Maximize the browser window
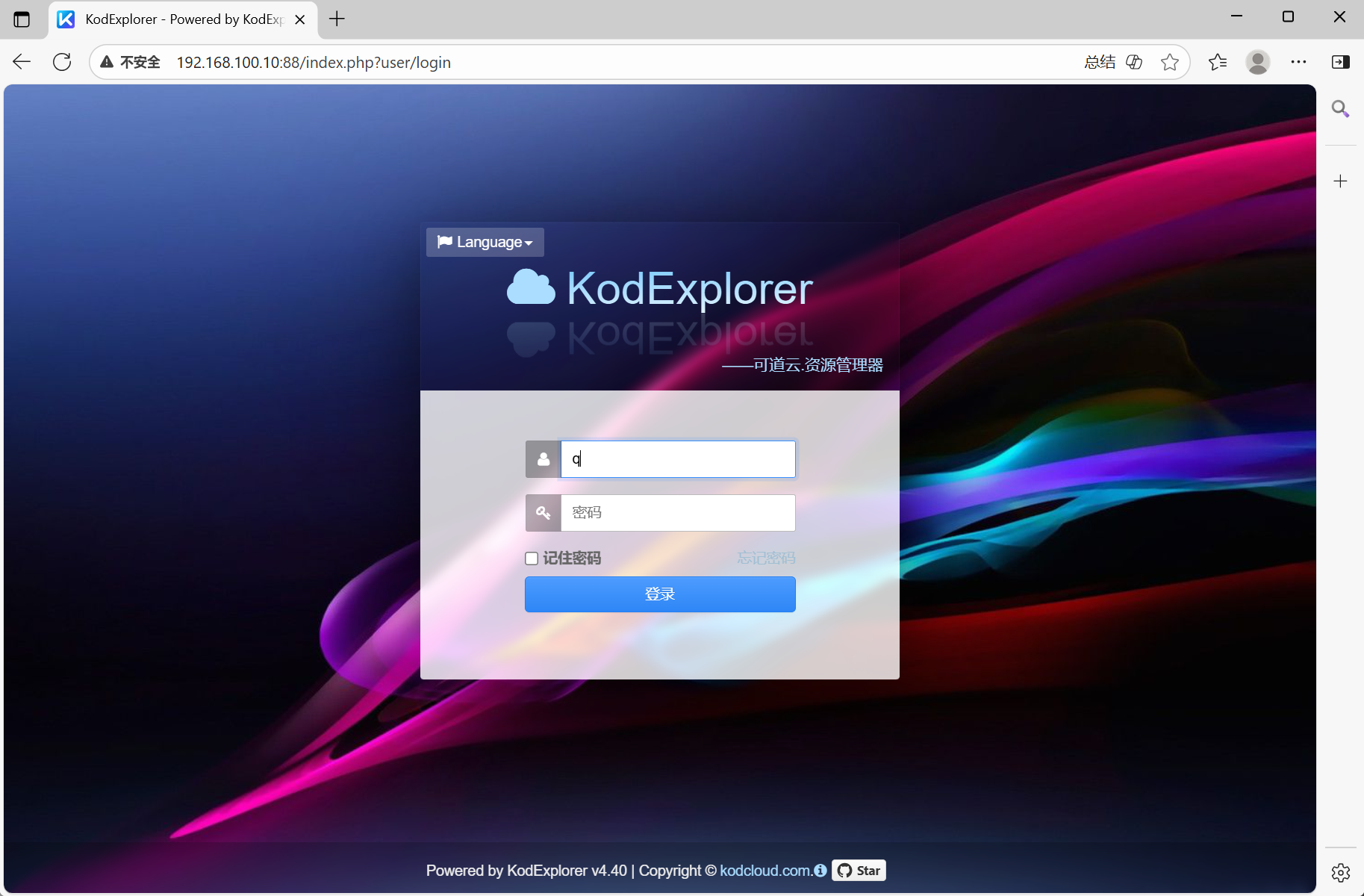The width and height of the screenshot is (1364, 896). coord(1288,16)
